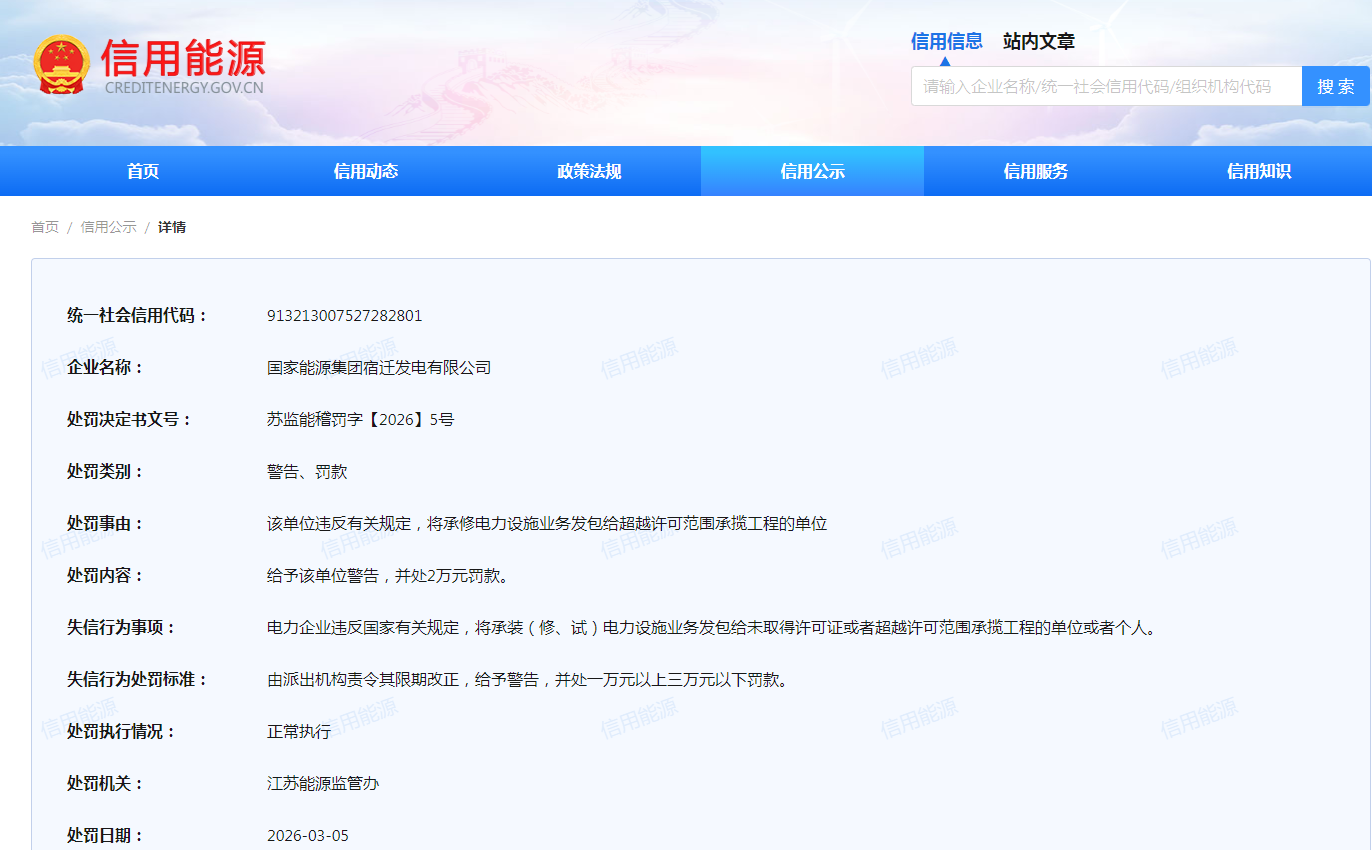The image size is (1372, 850).
Task: Go to 信用动态 in the navigation bar
Action: [366, 171]
